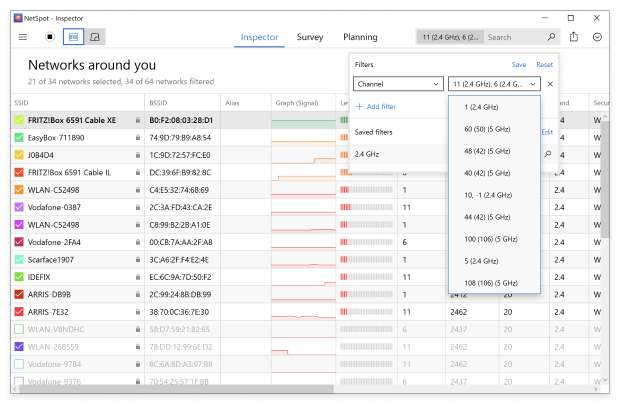Toggle the Vodafone-0387 checkbox

19,207
